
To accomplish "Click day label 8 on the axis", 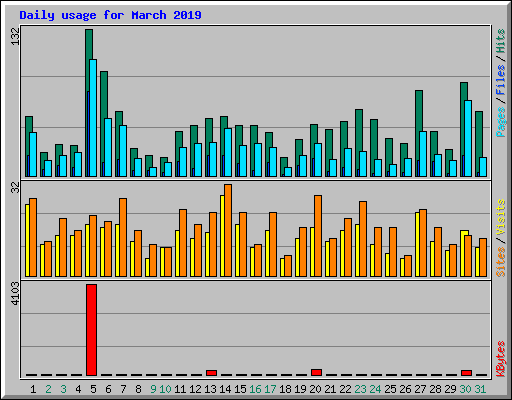I will (138, 389).
